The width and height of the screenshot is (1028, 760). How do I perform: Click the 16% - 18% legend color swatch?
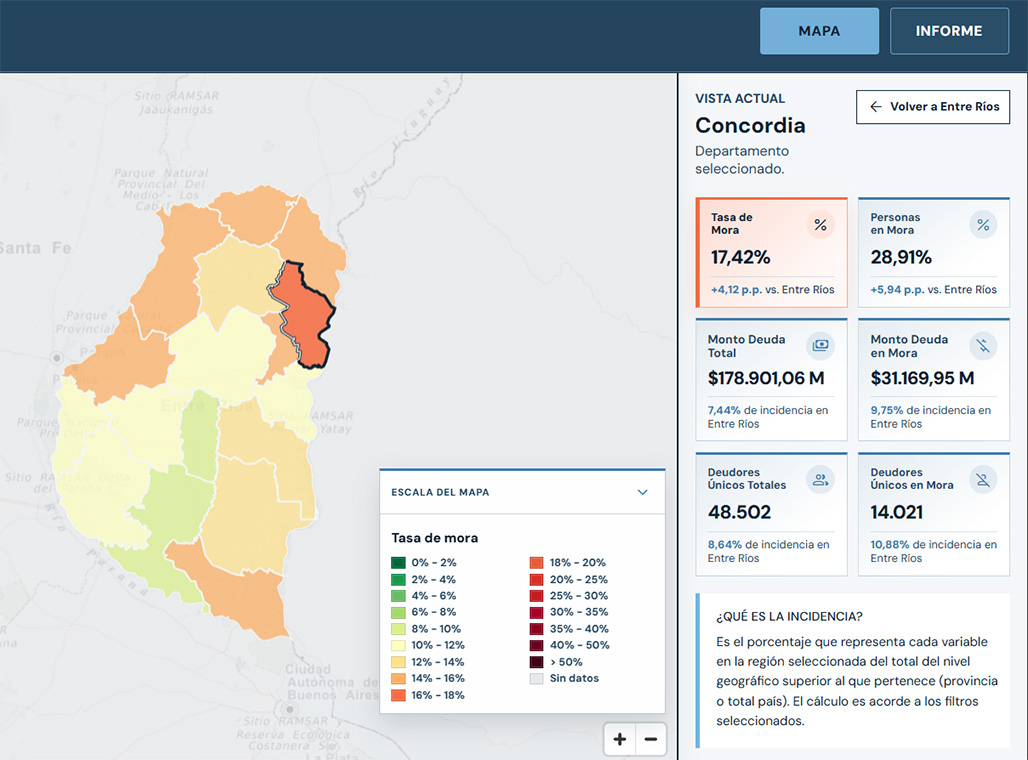pos(398,695)
